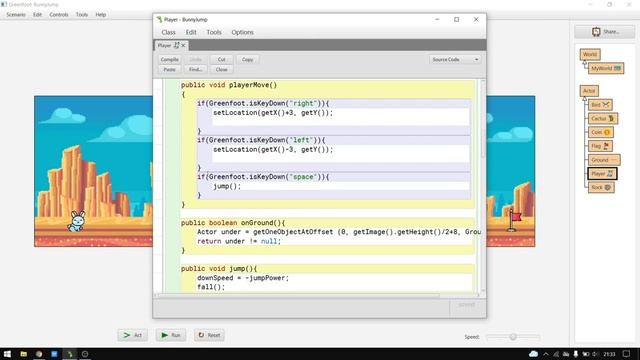Open the Edit menu in Player editor
The height and width of the screenshot is (360, 640).
coord(191,32)
